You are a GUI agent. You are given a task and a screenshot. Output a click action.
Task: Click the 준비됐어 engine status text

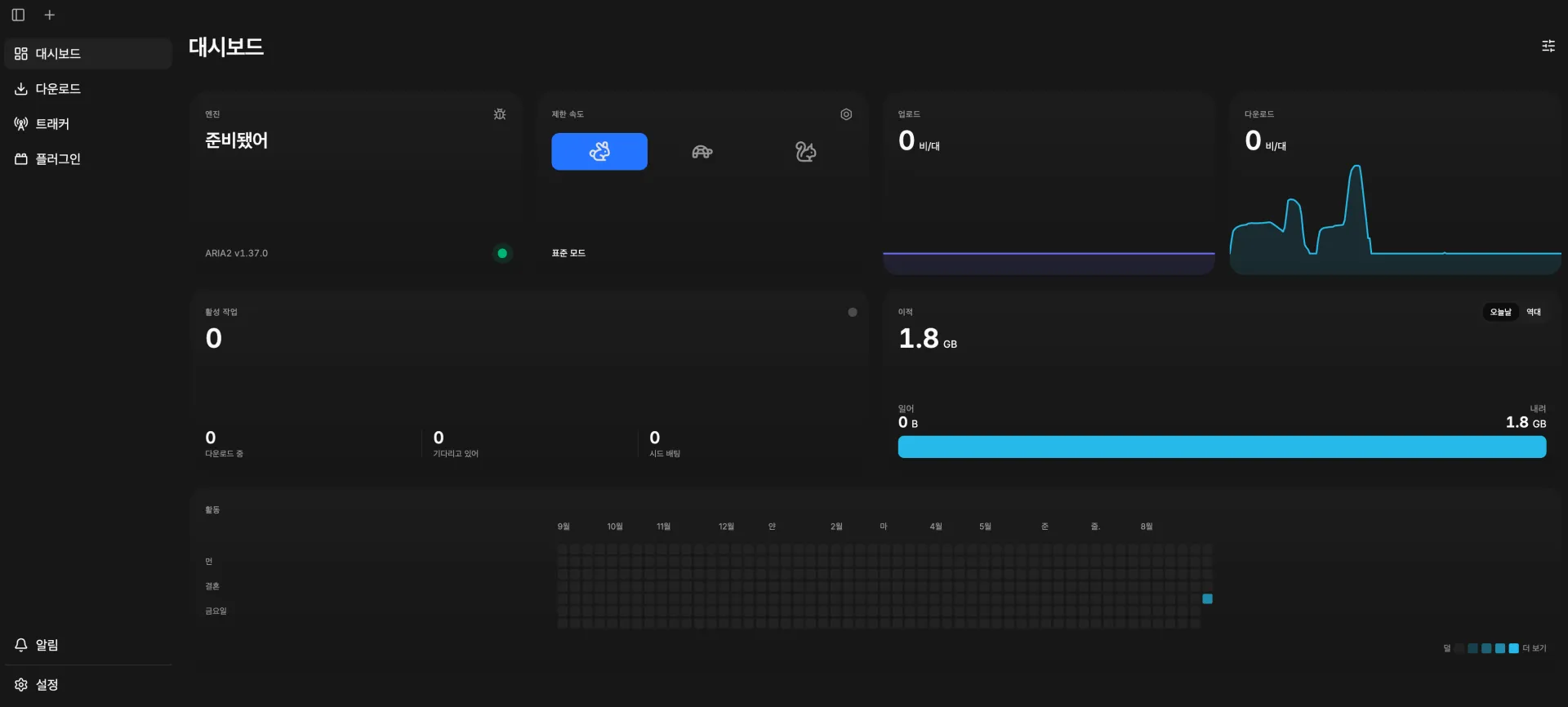pos(236,140)
